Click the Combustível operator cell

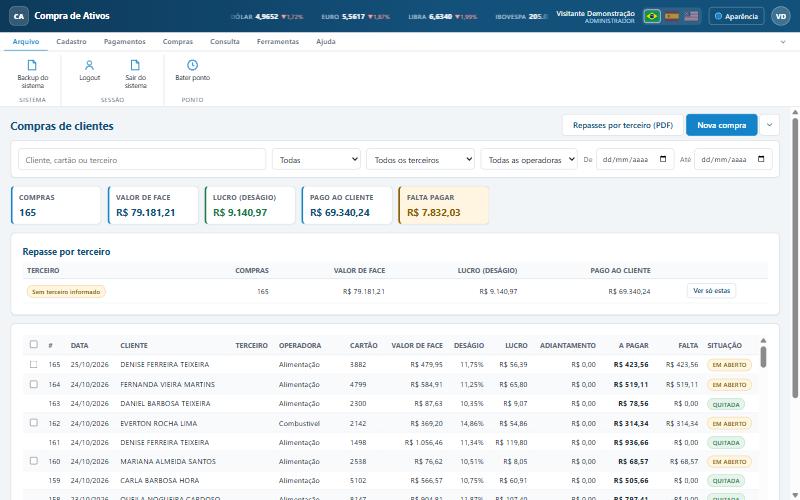coord(299,423)
